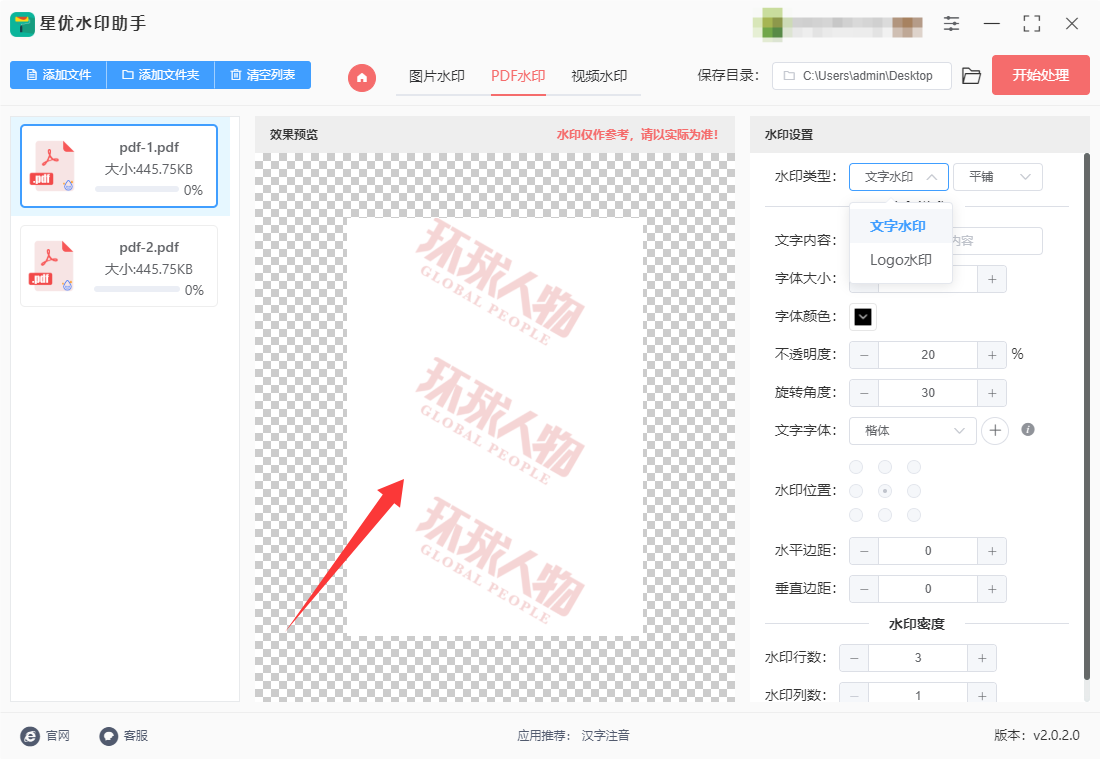
Task: Click 官网 link text
Action: (58, 735)
